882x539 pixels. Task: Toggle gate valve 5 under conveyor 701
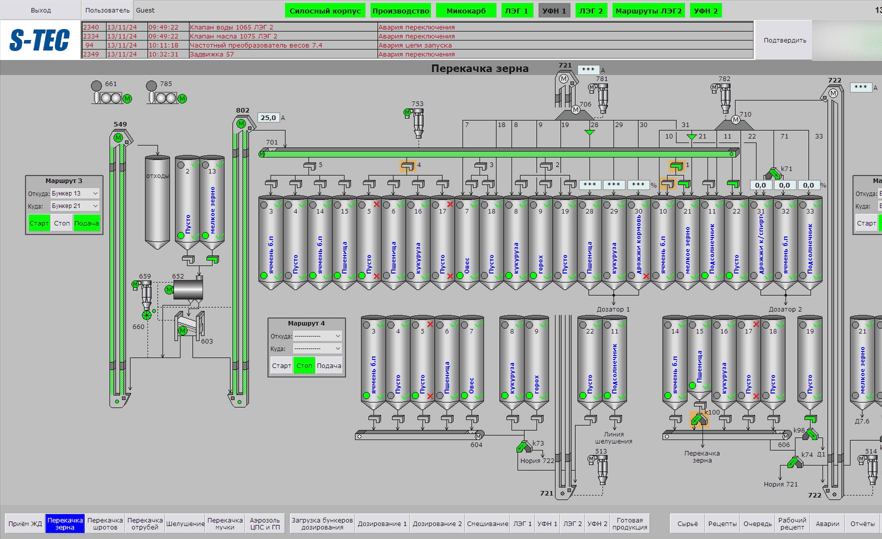click(309, 165)
